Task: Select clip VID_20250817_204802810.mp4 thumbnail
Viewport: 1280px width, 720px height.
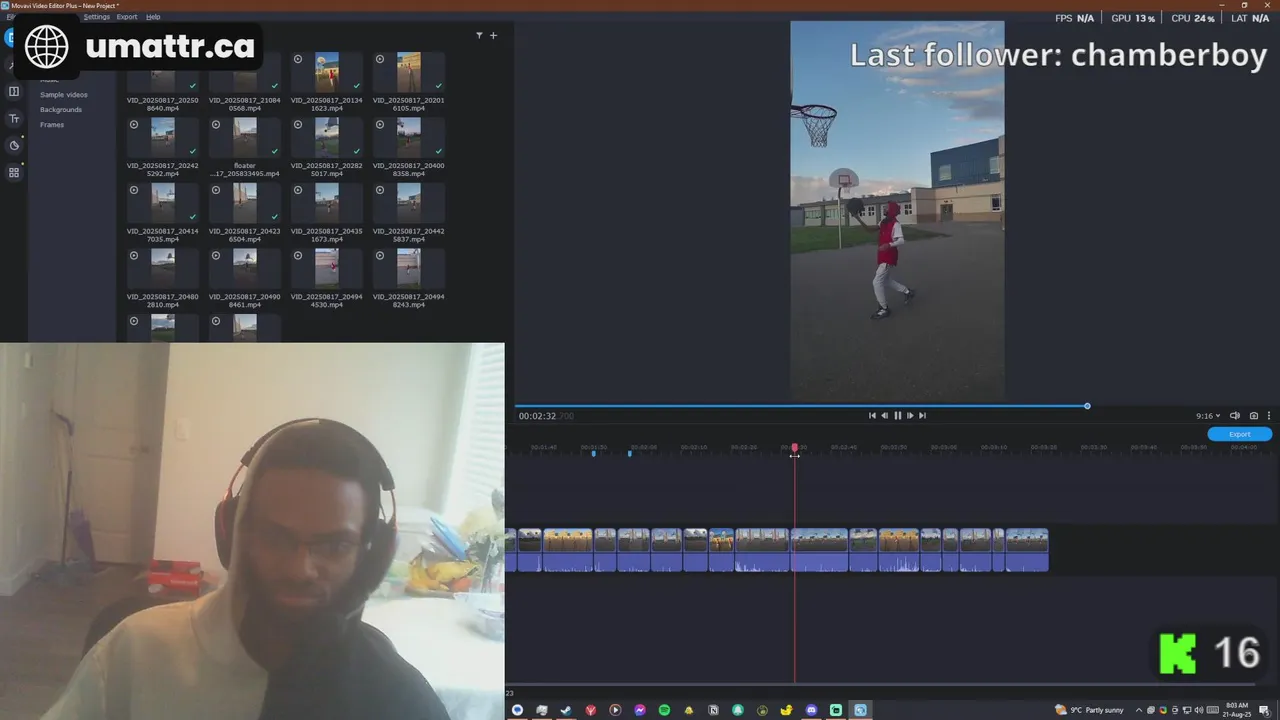Action: coord(163,268)
